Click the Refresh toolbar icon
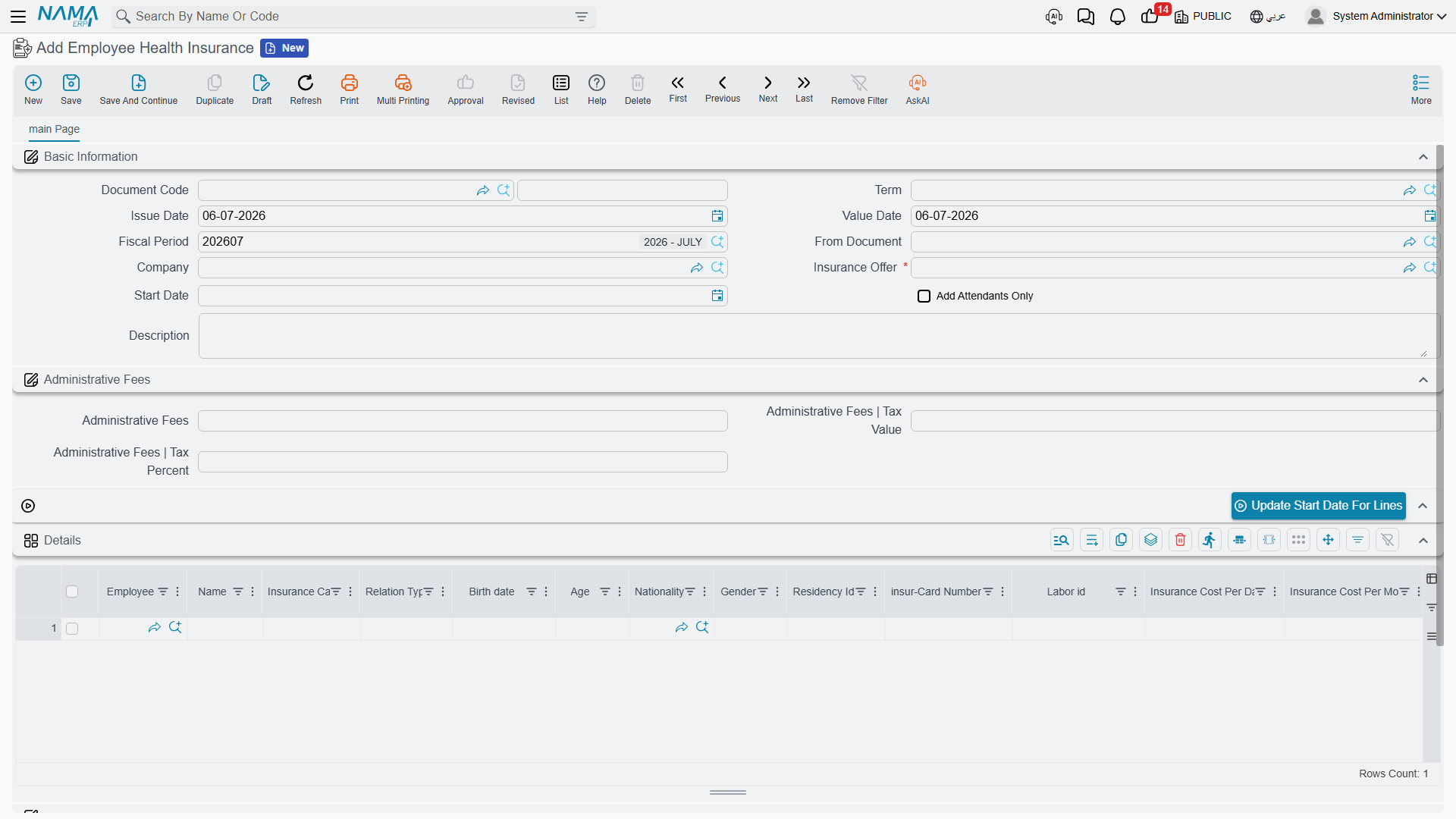 (x=306, y=83)
